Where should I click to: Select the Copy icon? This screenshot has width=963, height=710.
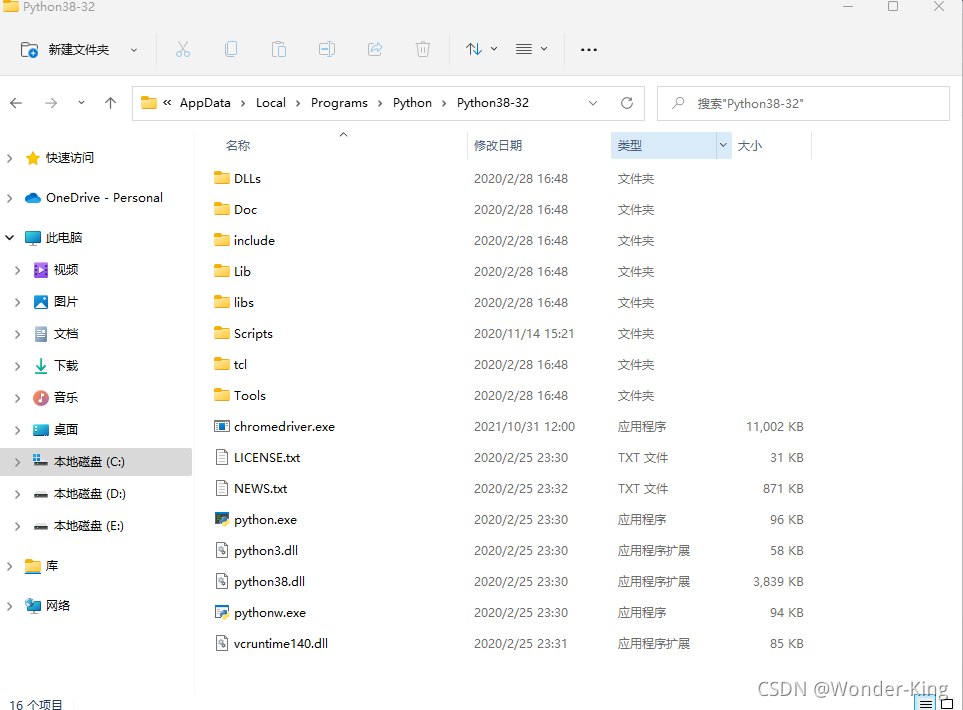pos(231,48)
